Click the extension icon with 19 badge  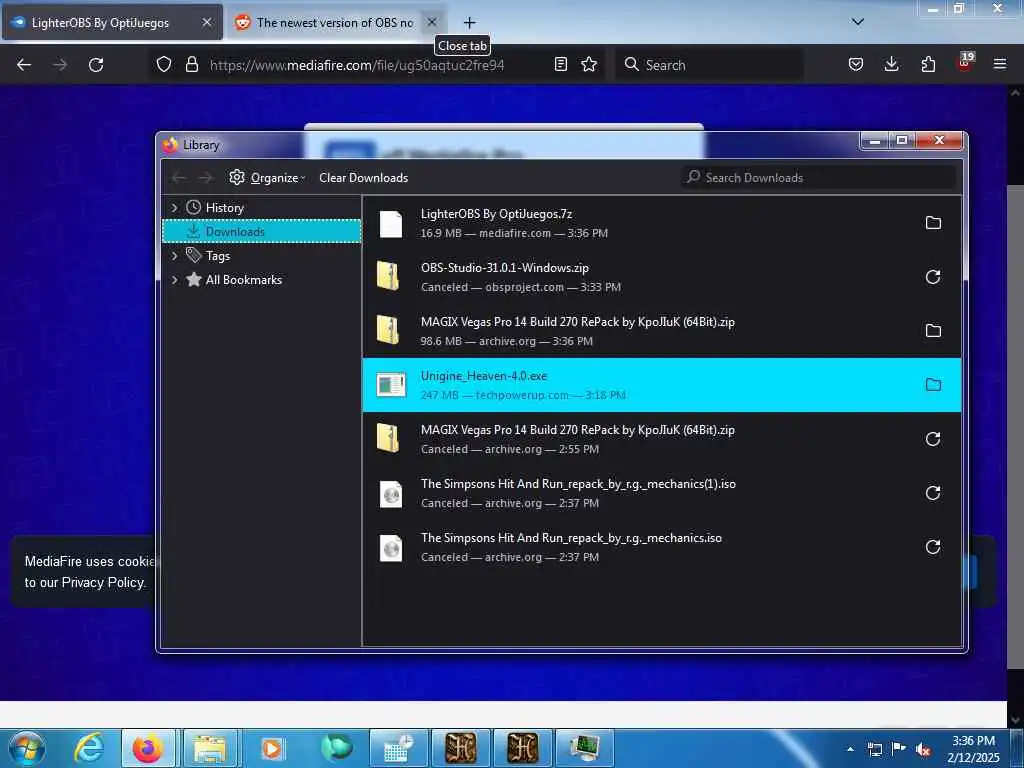click(x=965, y=63)
